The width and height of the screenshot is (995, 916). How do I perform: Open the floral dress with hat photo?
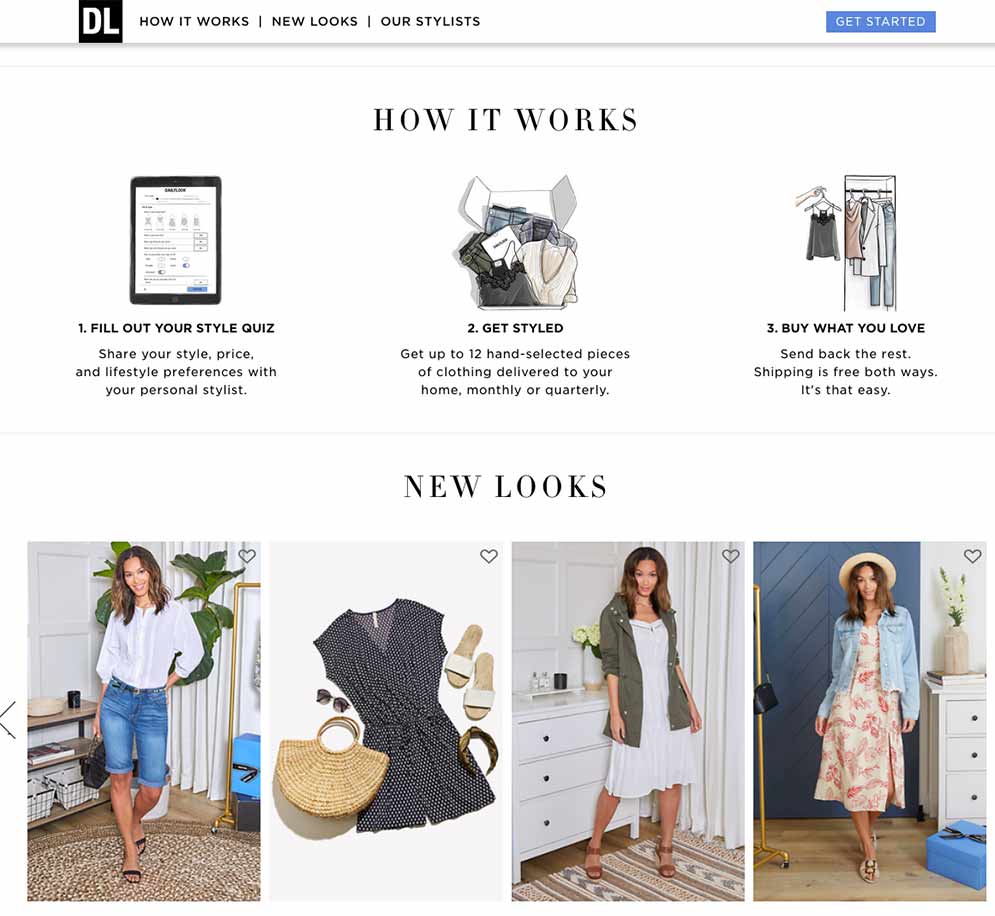point(870,721)
